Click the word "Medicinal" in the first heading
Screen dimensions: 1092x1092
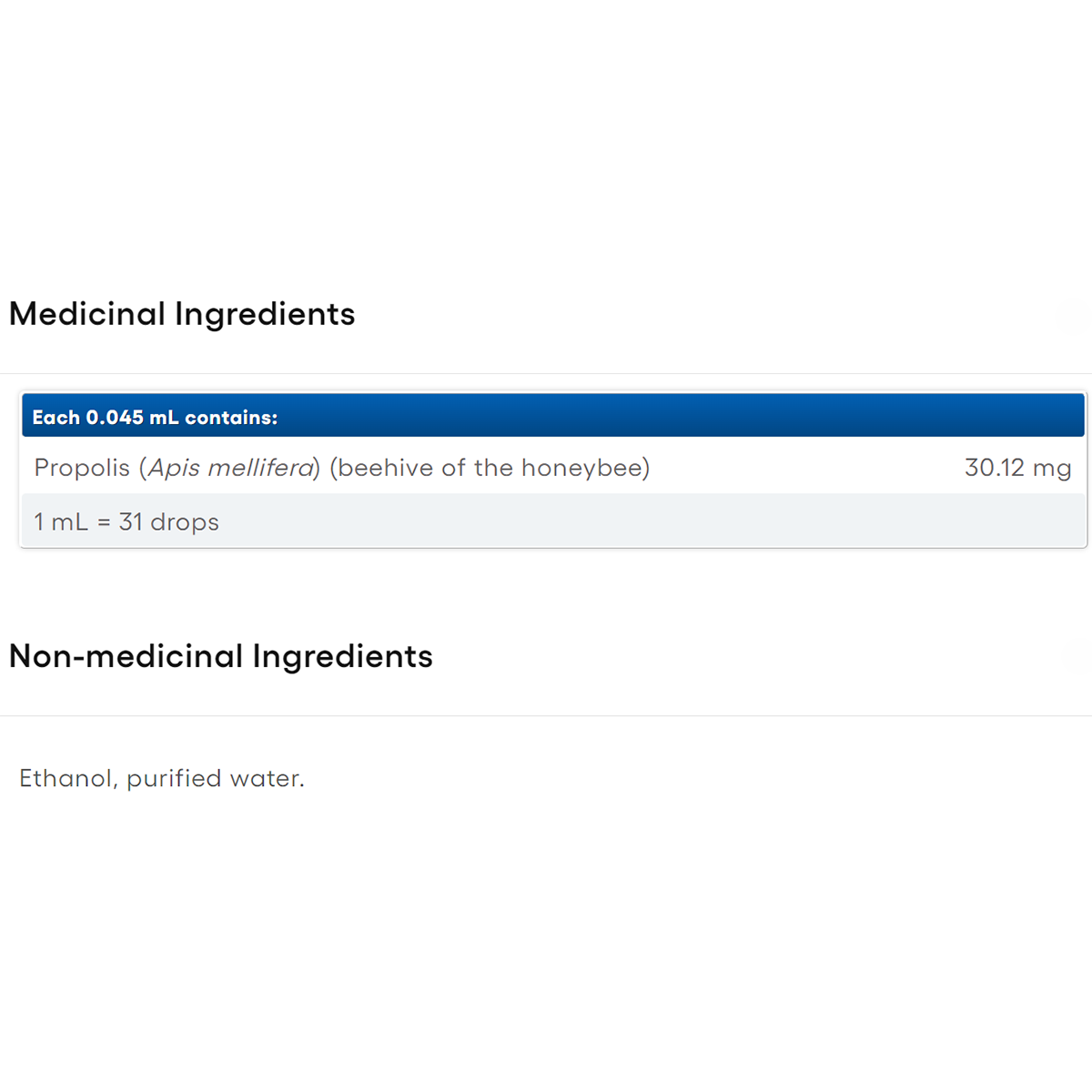(87, 314)
